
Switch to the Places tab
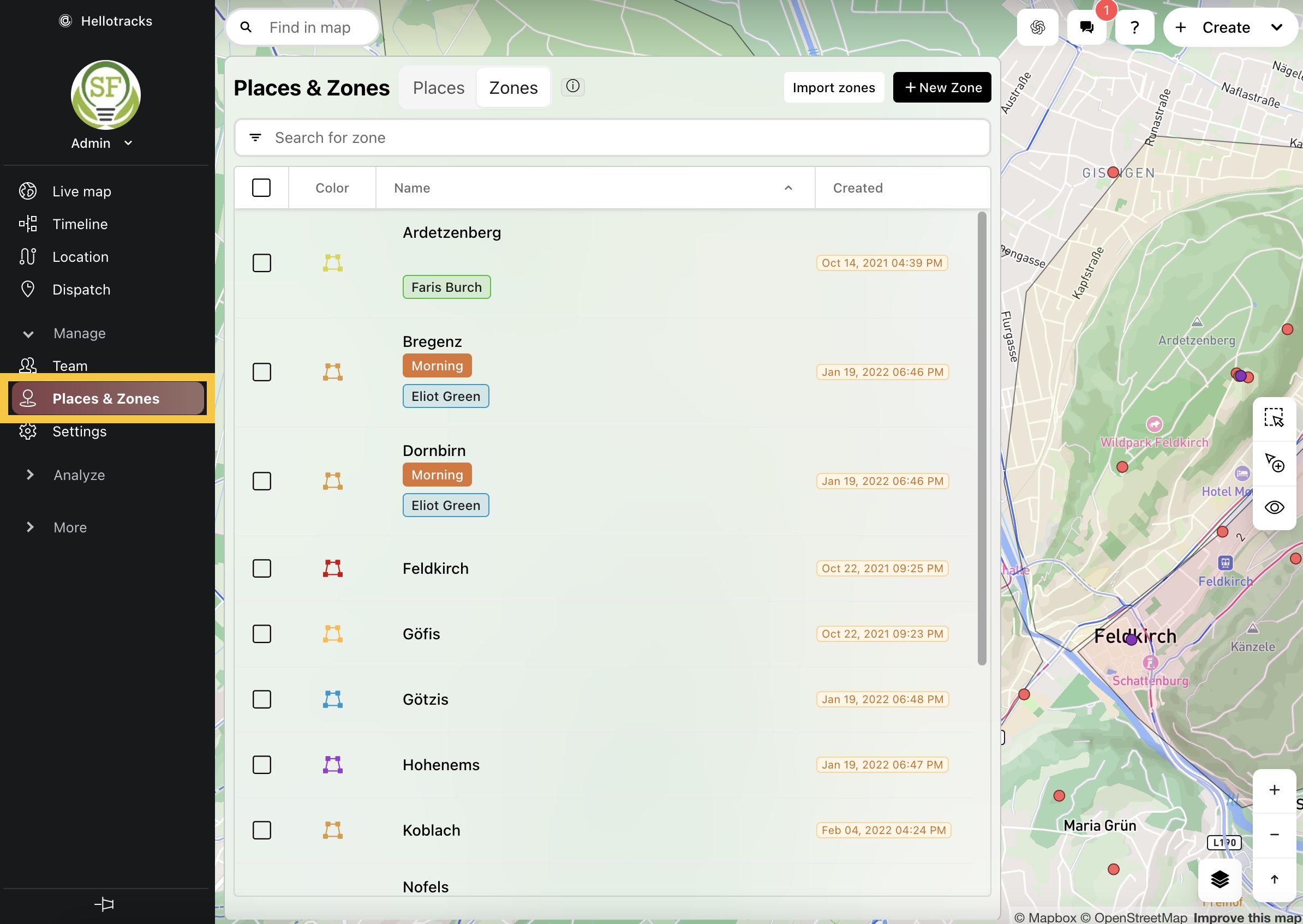point(438,87)
